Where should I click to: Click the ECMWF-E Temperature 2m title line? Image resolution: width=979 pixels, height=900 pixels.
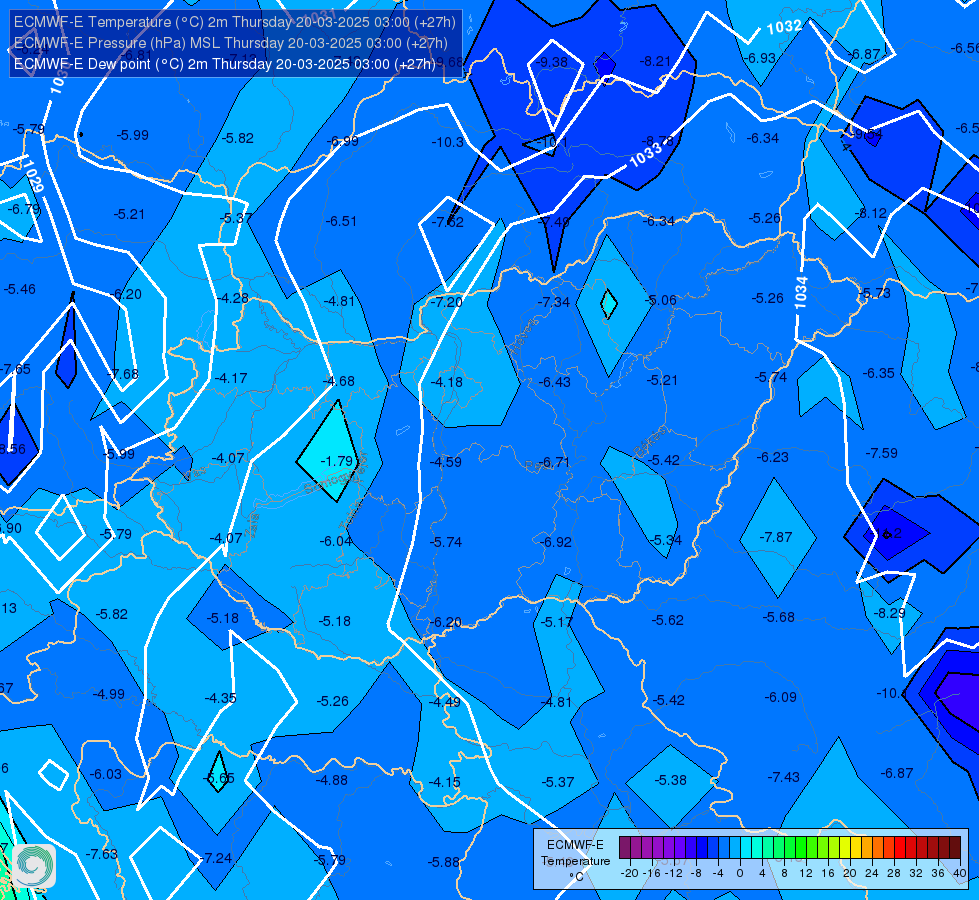235,22
